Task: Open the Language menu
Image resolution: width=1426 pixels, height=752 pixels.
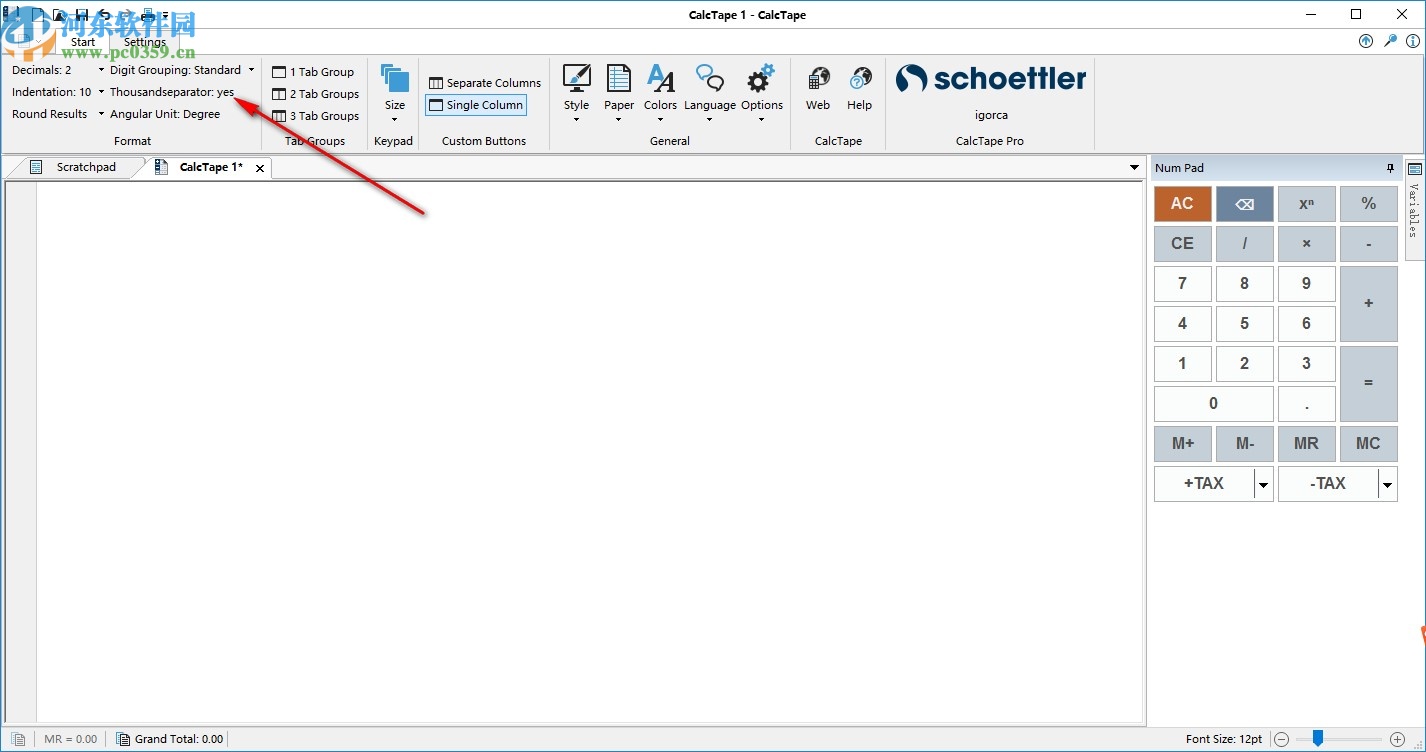Action: (x=710, y=91)
